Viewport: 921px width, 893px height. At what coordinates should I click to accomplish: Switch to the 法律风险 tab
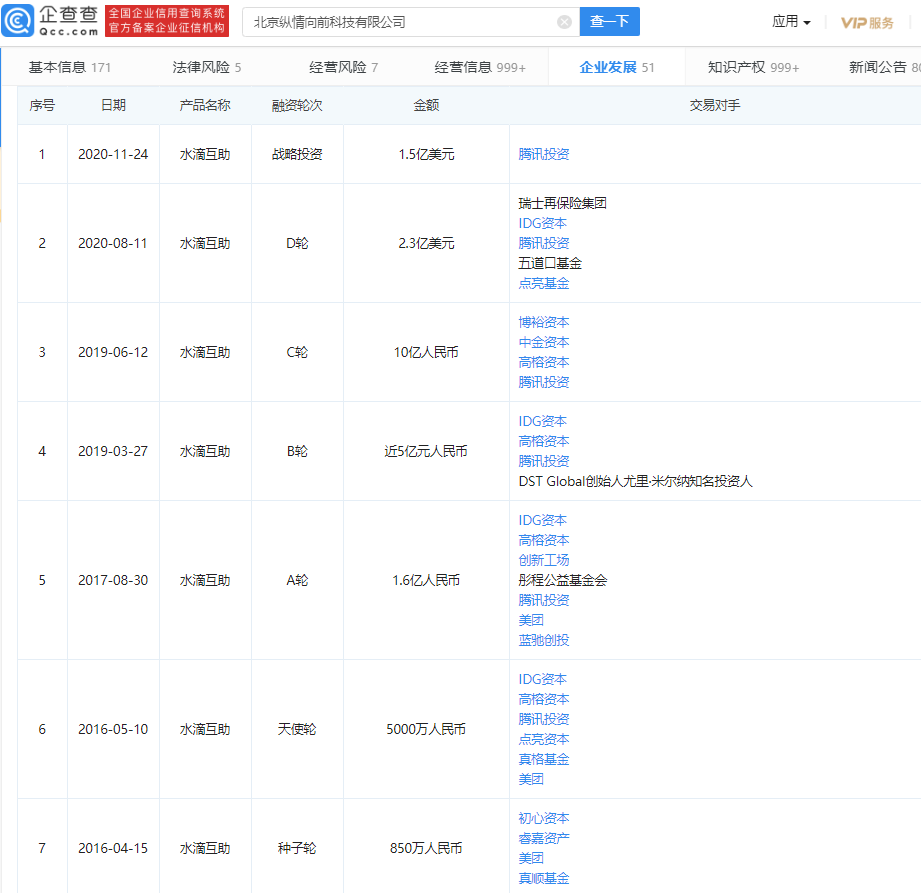point(207,67)
